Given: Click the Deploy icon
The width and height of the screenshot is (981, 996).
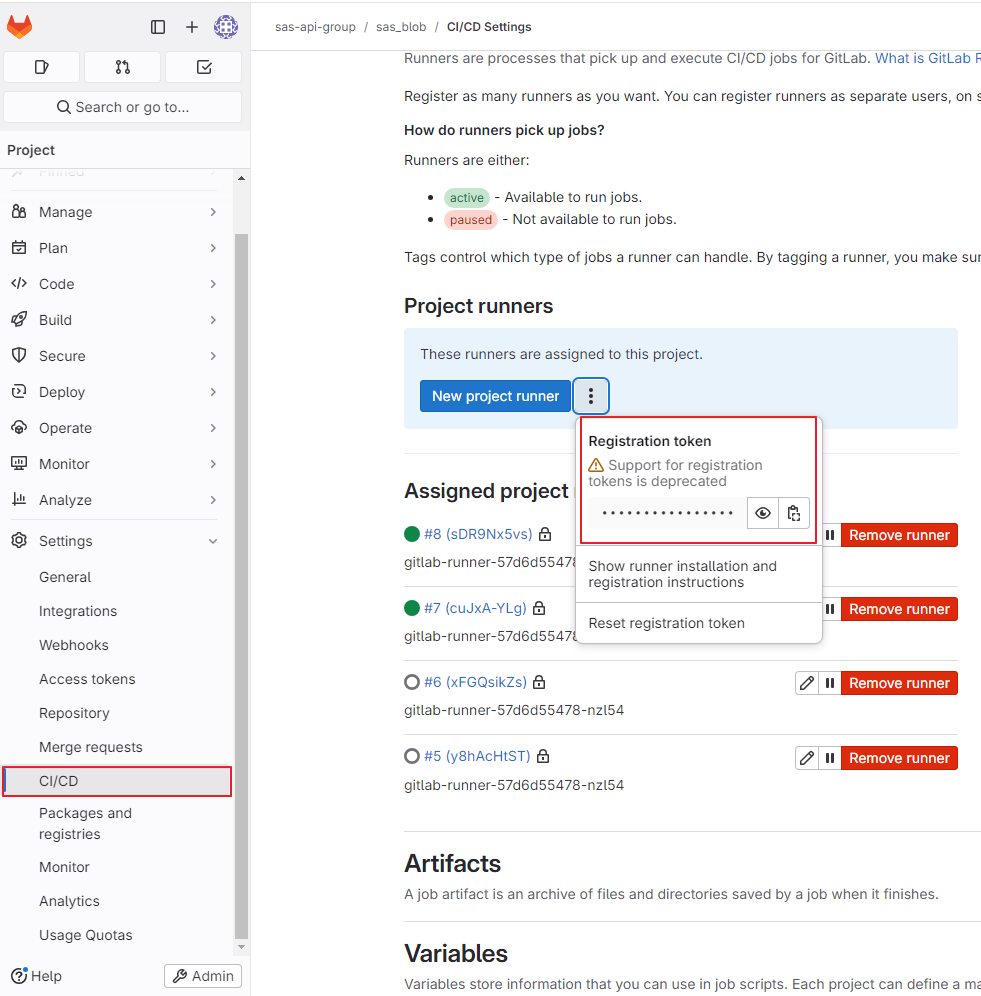Looking at the screenshot, I should coord(19,391).
